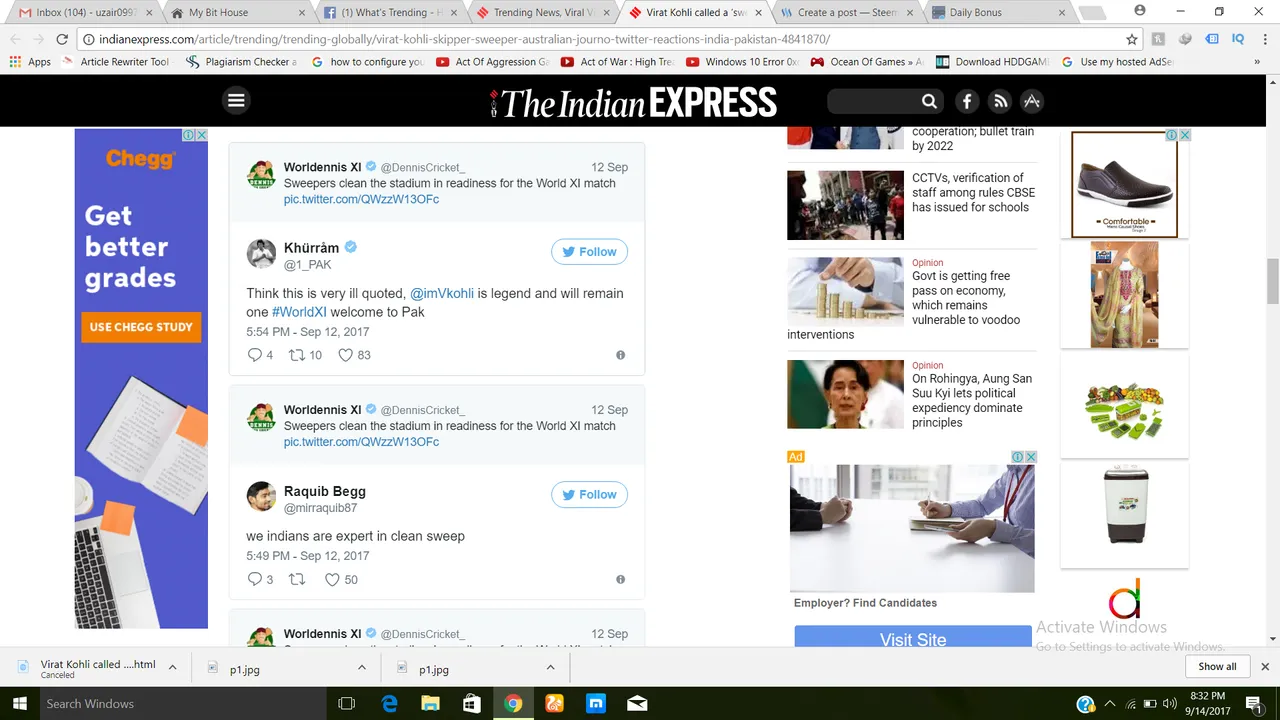Click Visit Site ad button

tap(913, 638)
